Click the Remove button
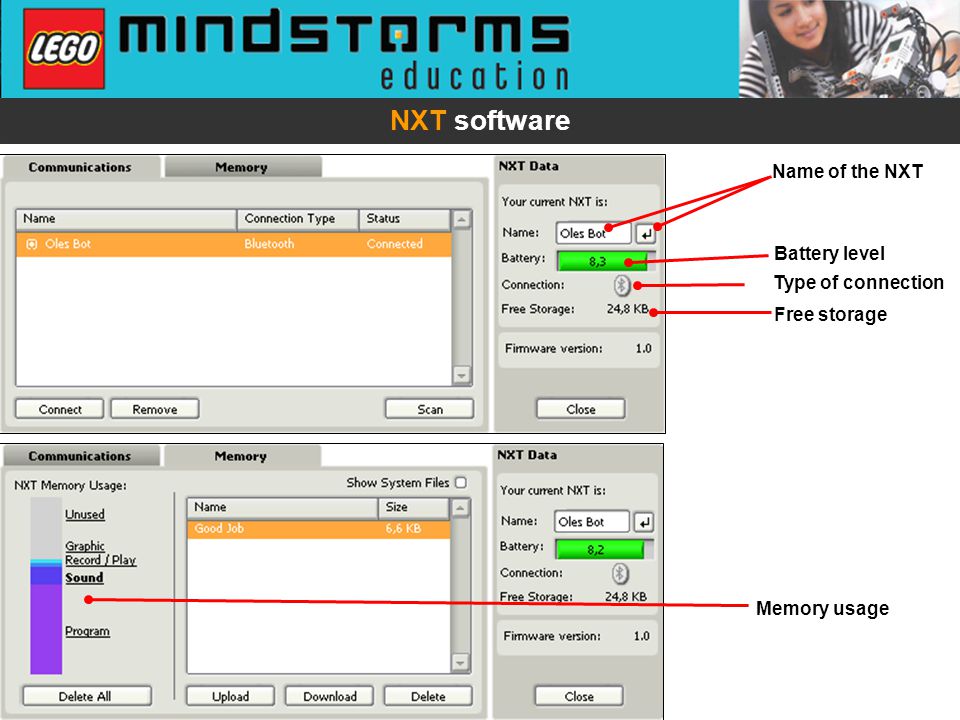The image size is (960, 720). coord(155,409)
